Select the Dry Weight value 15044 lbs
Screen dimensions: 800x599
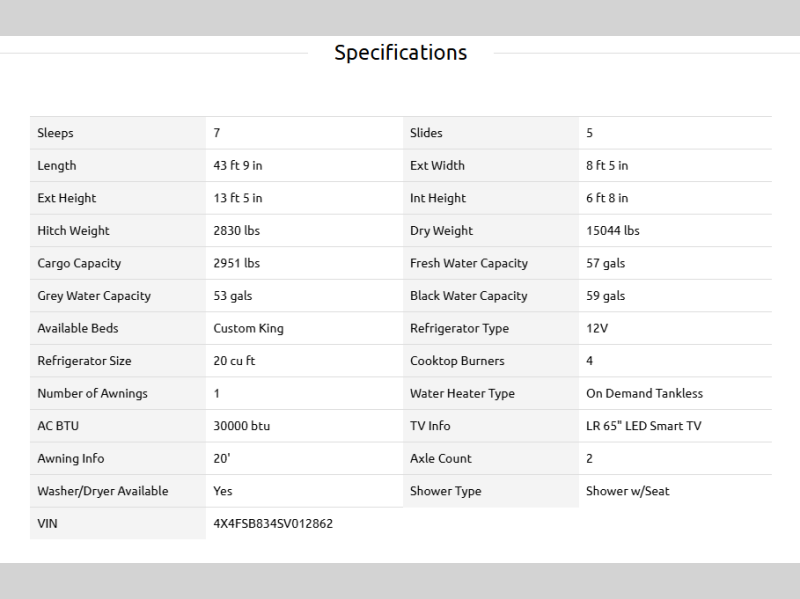click(x=612, y=231)
